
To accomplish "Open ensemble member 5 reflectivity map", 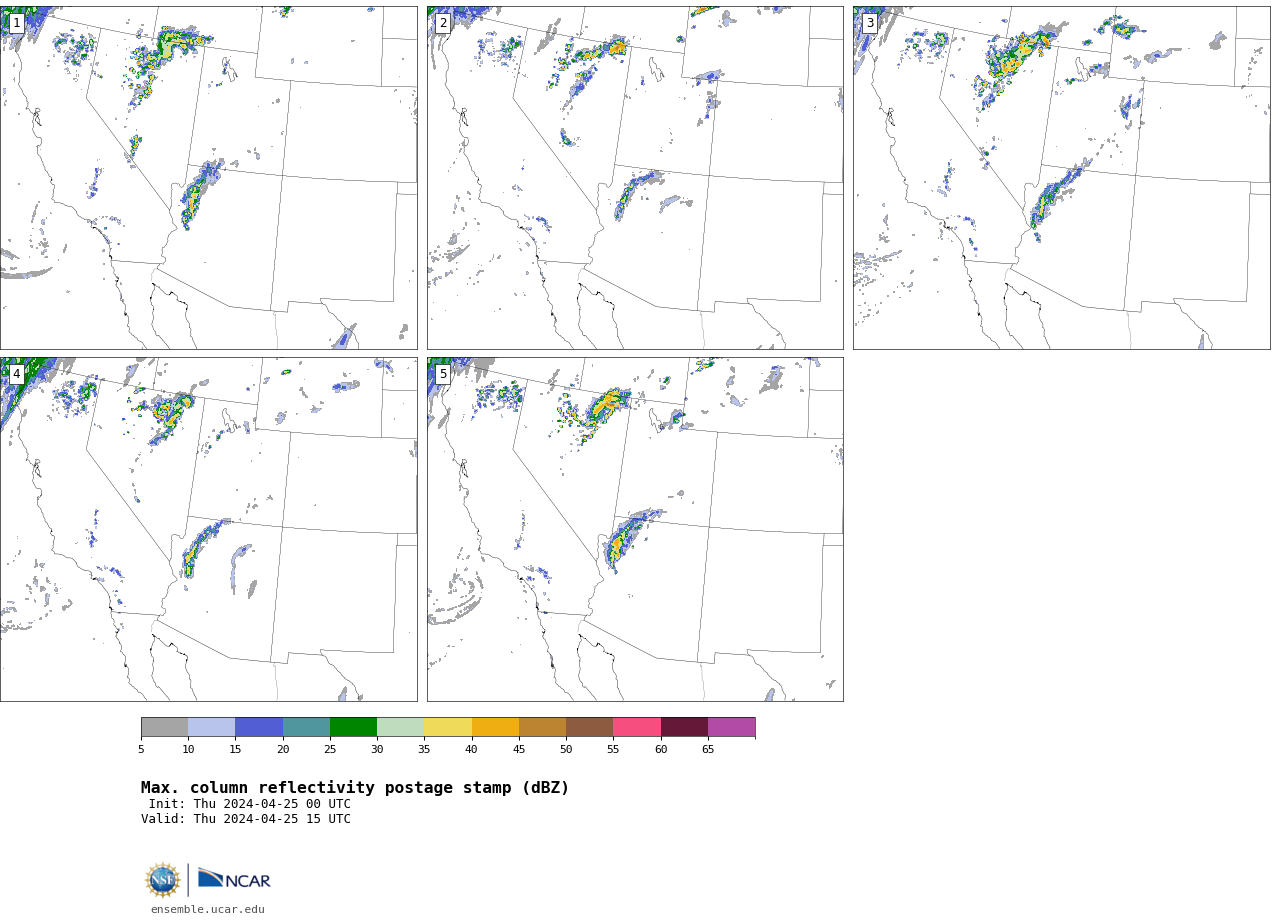I will pyautogui.click(x=635, y=529).
